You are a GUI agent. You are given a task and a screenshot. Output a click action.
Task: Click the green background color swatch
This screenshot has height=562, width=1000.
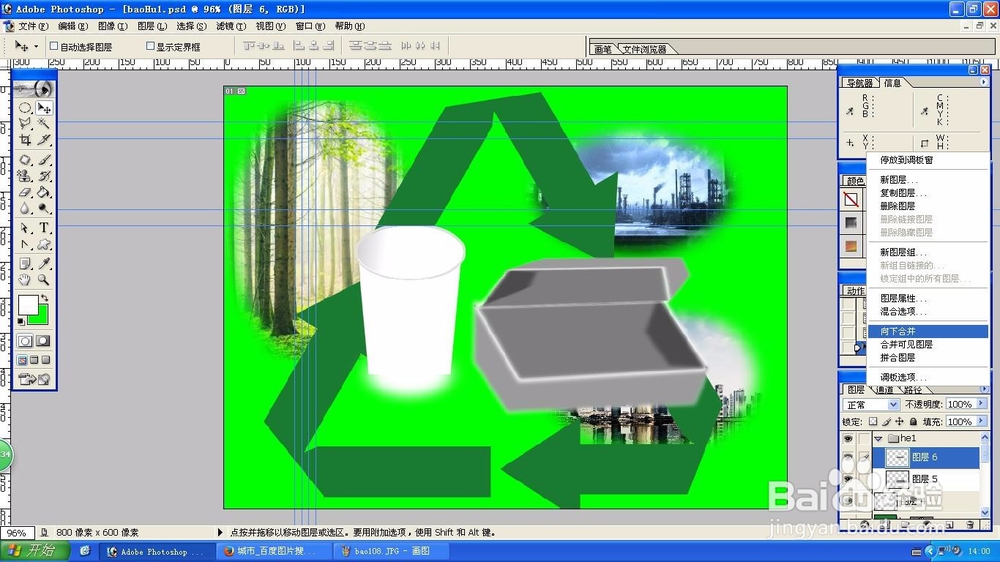coord(42,317)
